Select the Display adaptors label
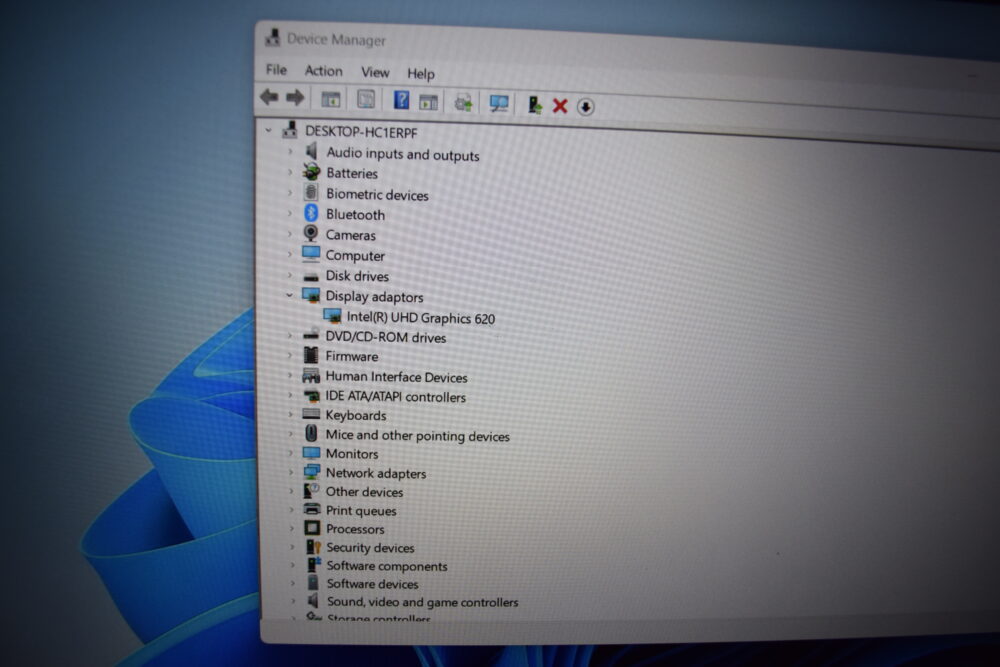The image size is (1000, 667). [x=374, y=297]
